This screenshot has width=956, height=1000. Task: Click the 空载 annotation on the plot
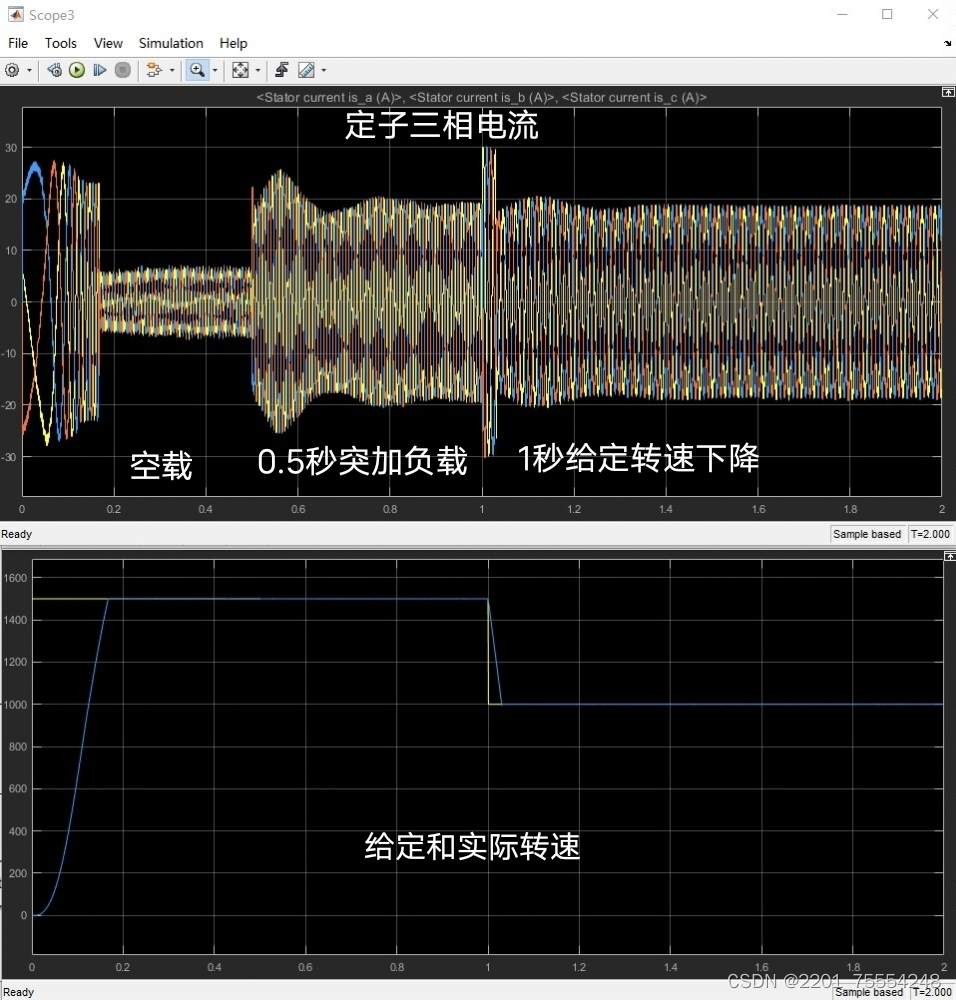(x=161, y=466)
